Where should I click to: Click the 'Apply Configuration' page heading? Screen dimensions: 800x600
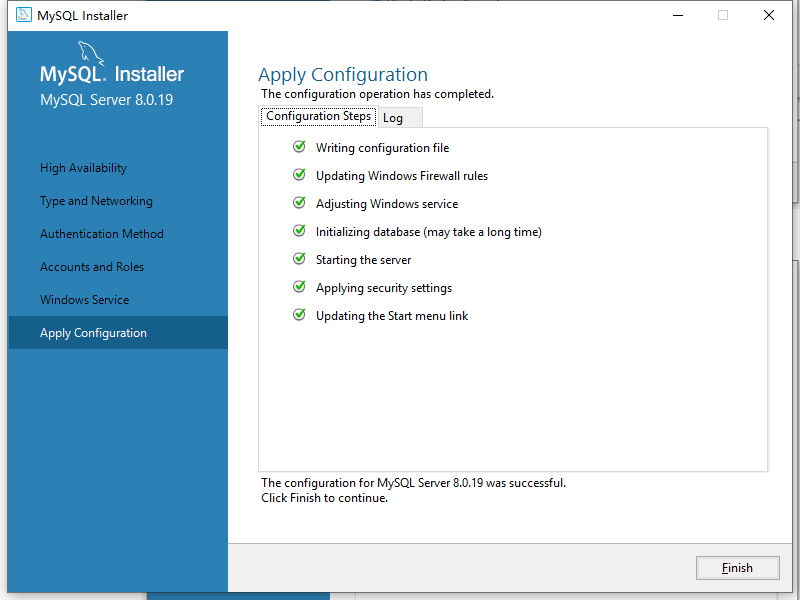[343, 74]
